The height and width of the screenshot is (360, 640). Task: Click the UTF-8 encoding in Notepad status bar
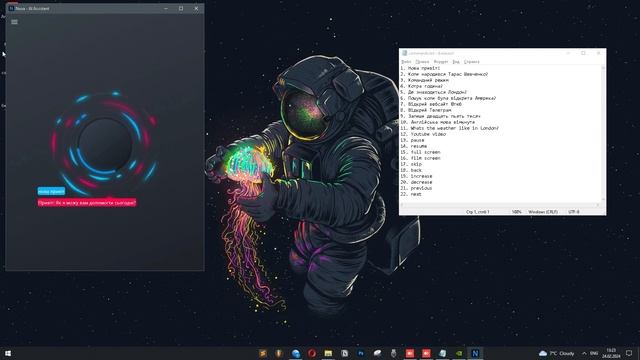pyautogui.click(x=573, y=212)
